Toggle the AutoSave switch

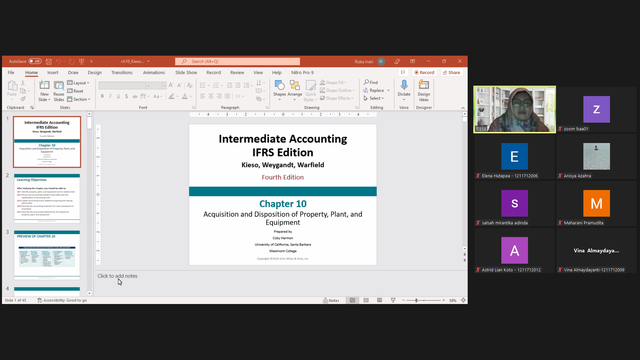(35, 61)
